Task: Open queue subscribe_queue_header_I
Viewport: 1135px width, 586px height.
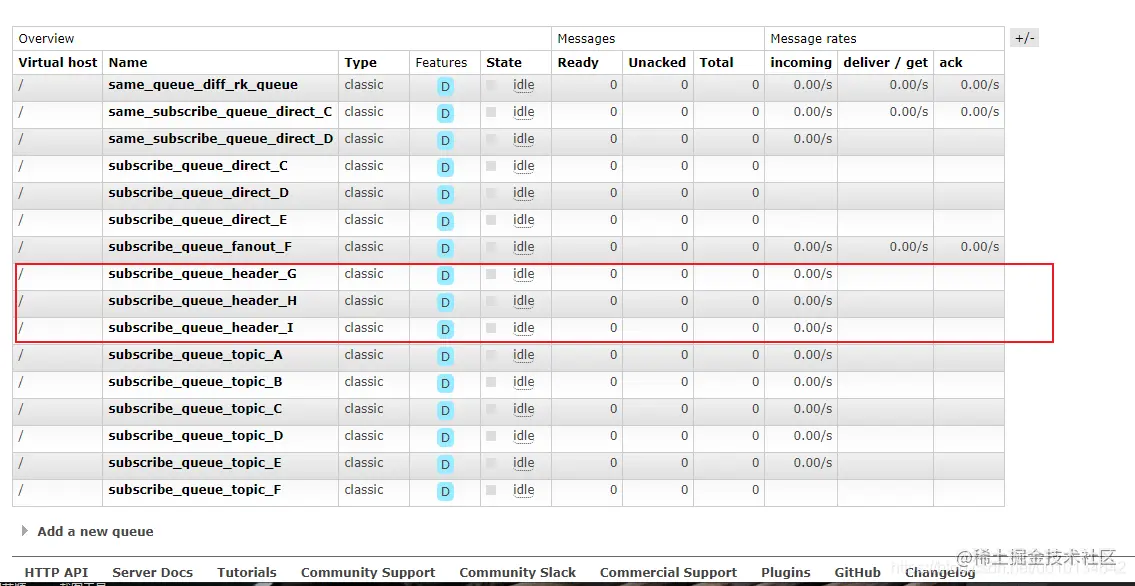Action: click(x=201, y=328)
